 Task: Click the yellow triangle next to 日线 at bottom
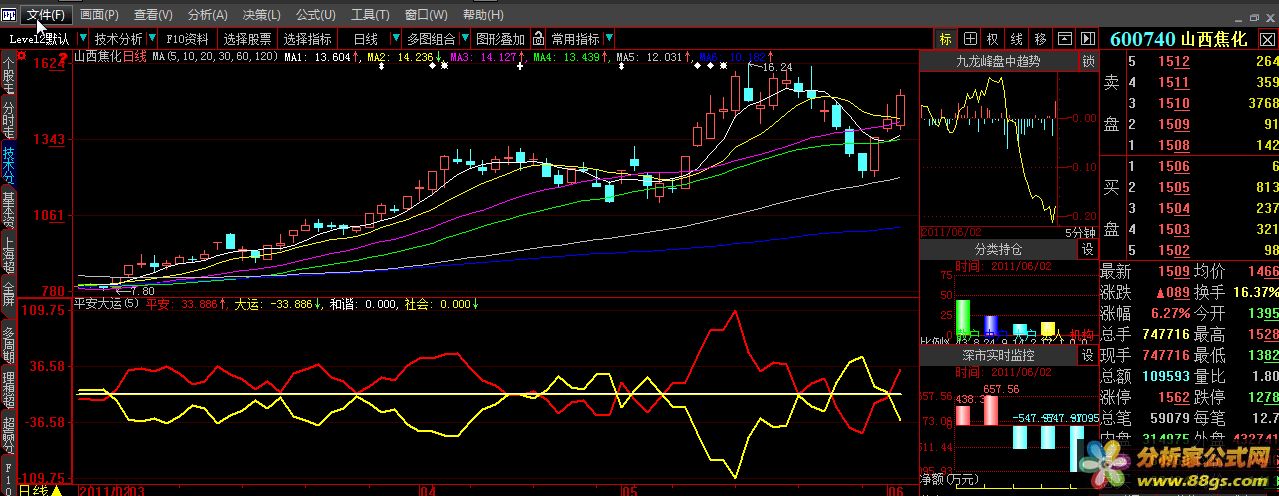57,491
